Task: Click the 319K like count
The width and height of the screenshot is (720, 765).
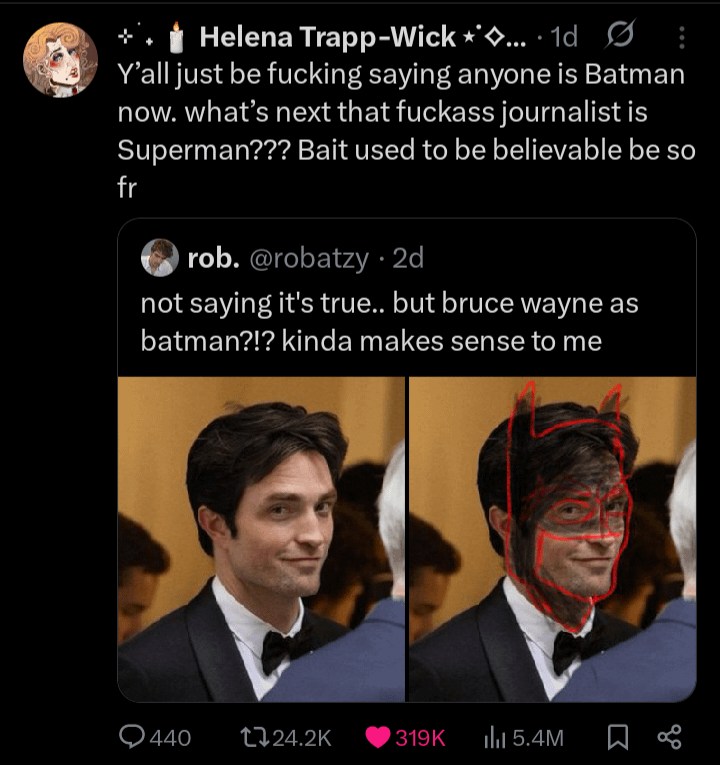Action: 420,738
